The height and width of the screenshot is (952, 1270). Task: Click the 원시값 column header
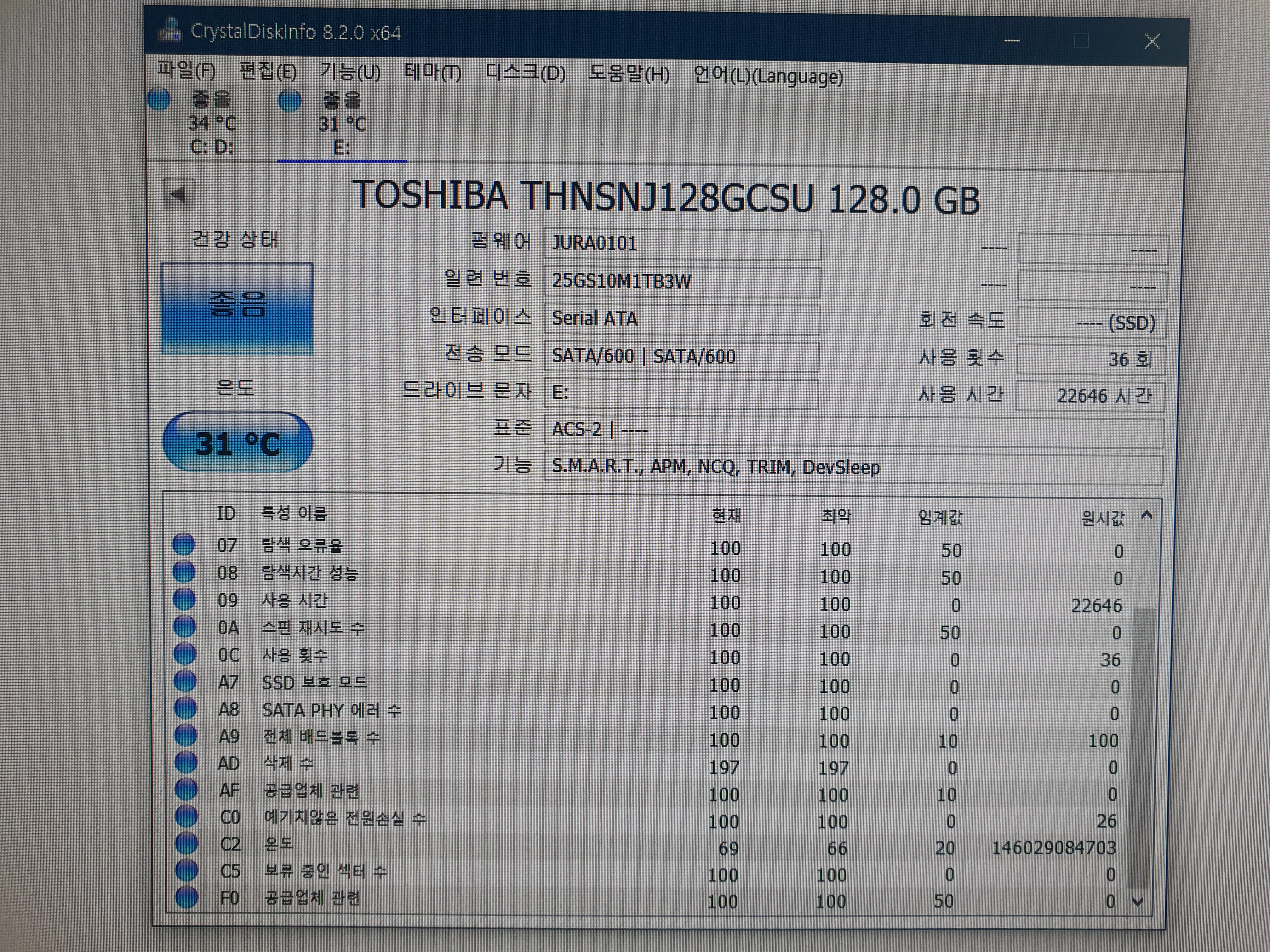click(x=1102, y=519)
